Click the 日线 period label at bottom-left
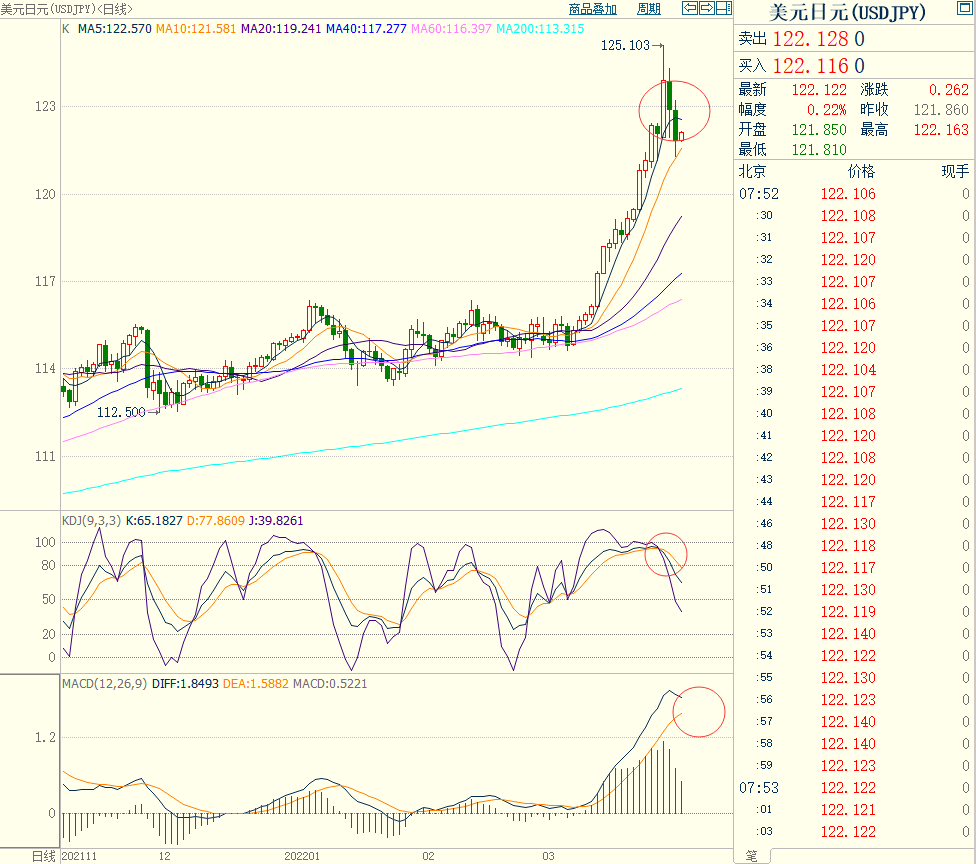Image resolution: width=976 pixels, height=864 pixels. coord(44,856)
